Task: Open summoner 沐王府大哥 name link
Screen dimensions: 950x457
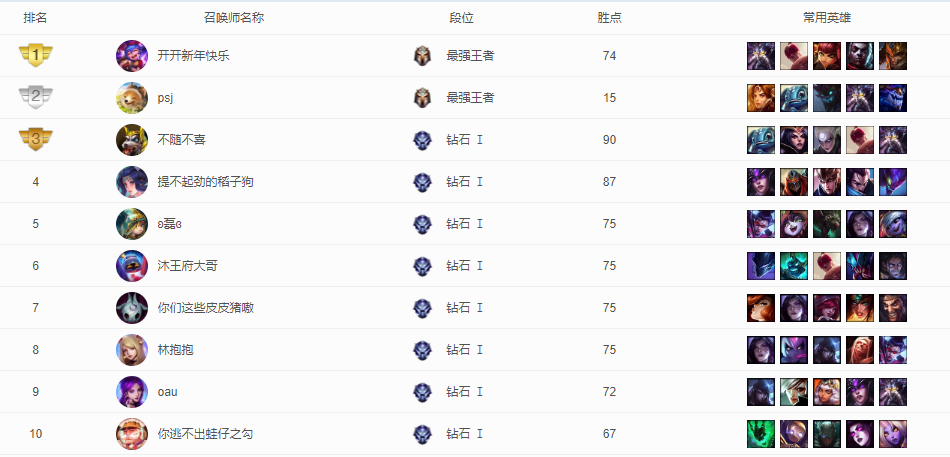Action: click(187, 266)
